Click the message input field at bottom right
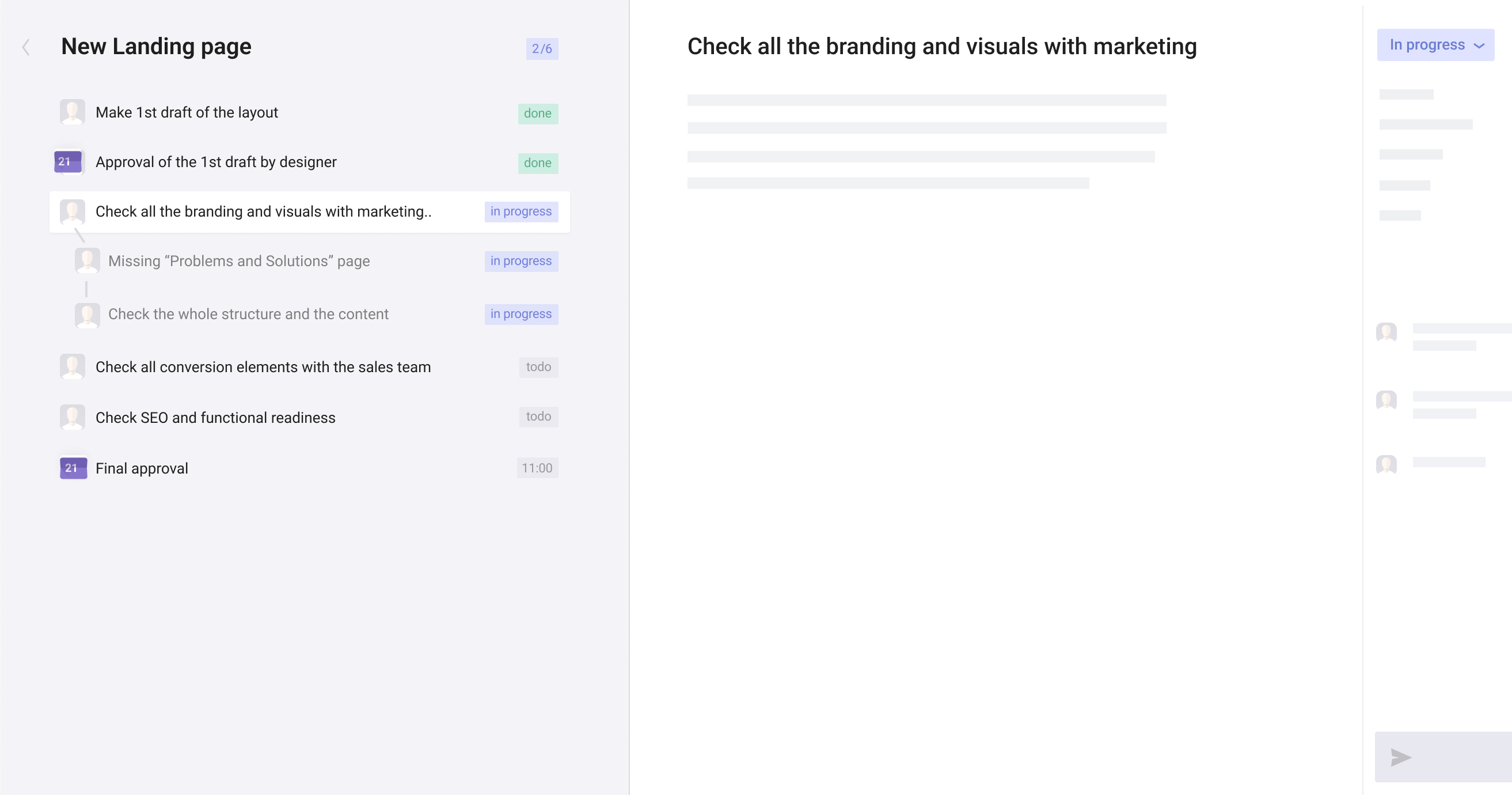 1444,757
